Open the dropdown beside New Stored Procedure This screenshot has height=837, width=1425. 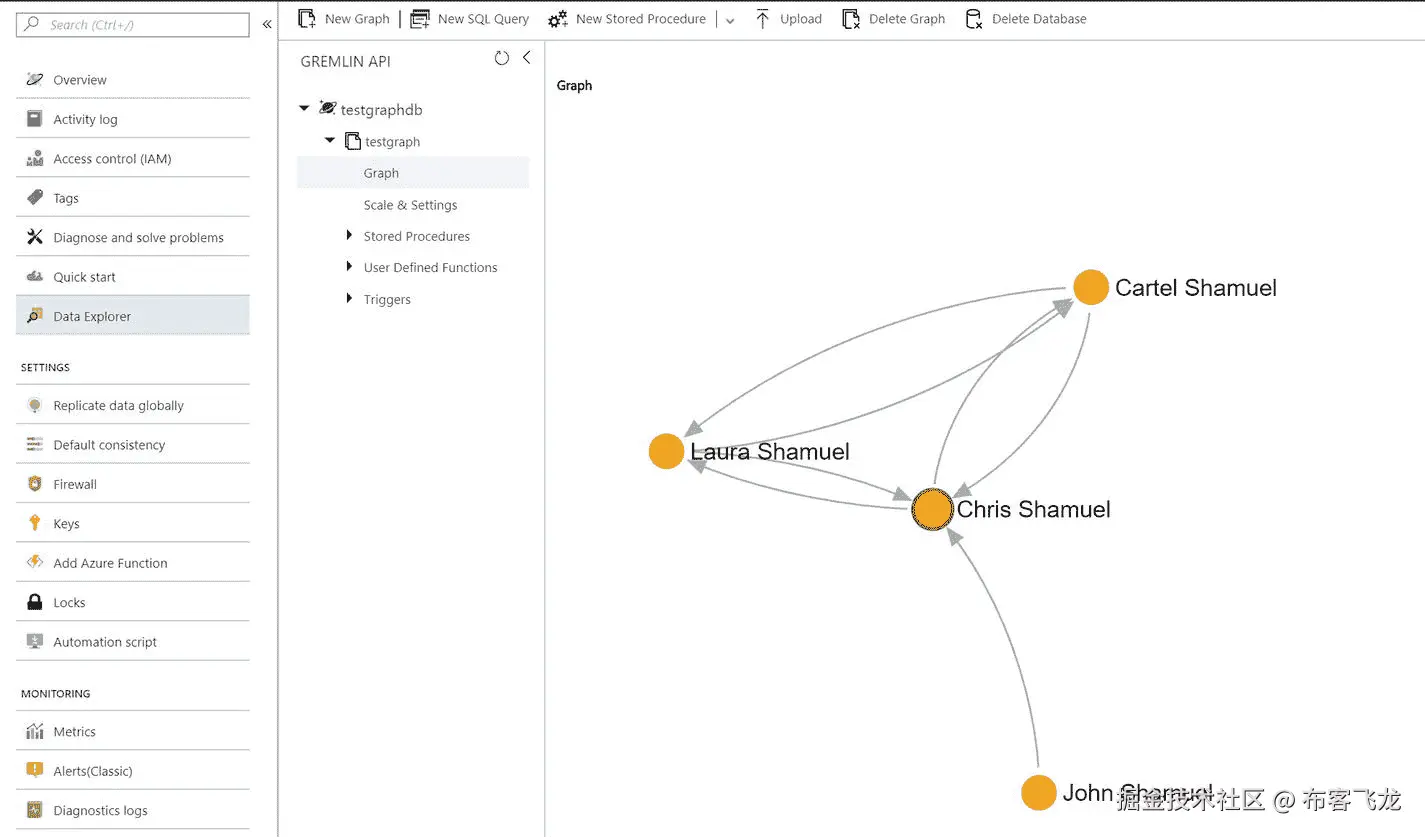(x=730, y=20)
